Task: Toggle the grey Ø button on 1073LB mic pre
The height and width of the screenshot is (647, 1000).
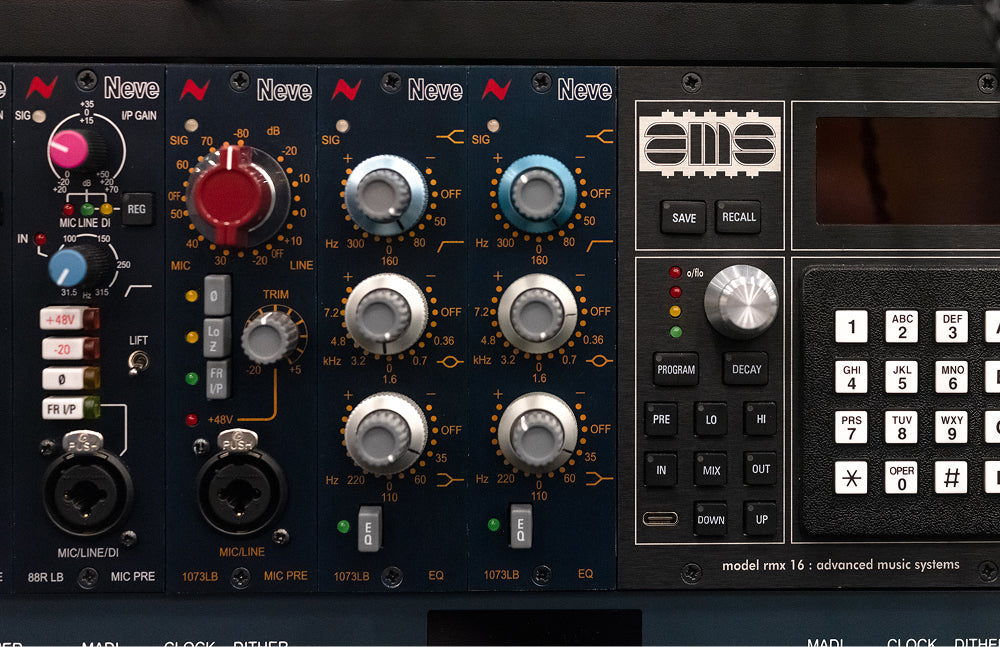Action: click(216, 295)
